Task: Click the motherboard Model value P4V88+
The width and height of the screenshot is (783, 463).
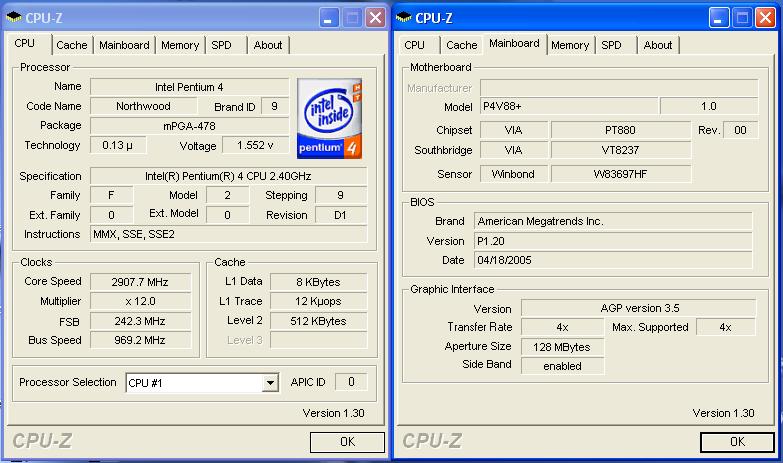Action: (x=569, y=106)
